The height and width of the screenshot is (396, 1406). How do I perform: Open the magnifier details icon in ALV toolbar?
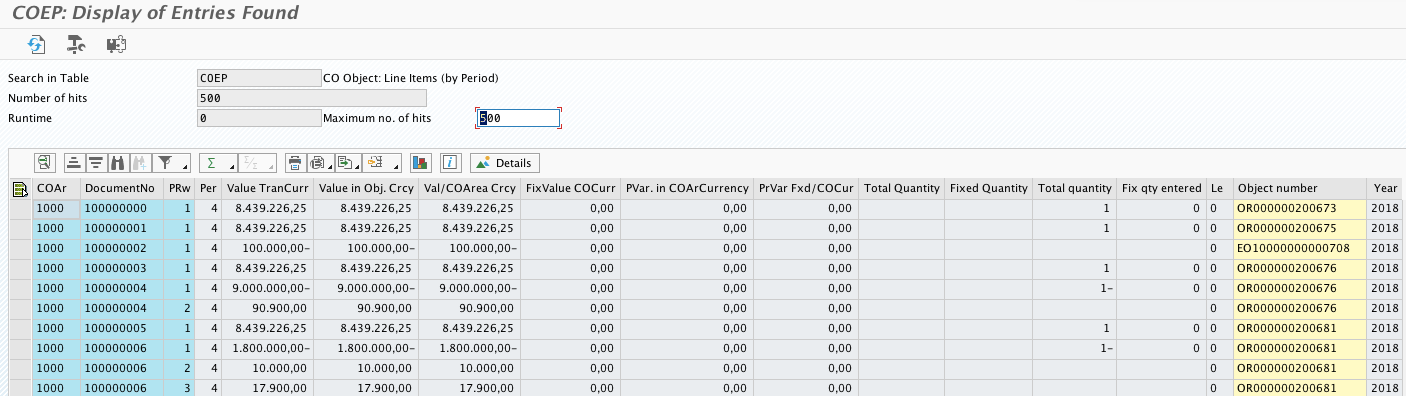[44, 162]
